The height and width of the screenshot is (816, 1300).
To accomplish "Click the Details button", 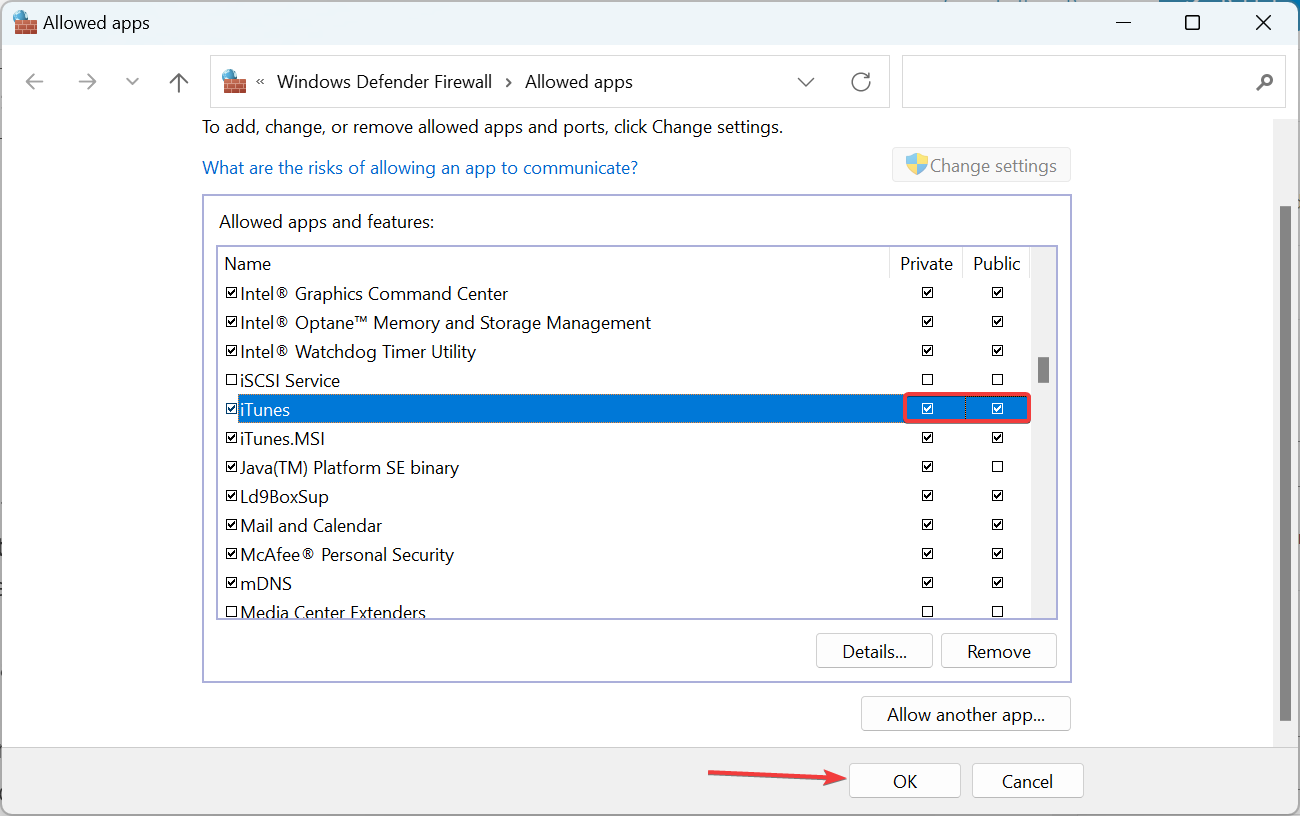I will 874,651.
